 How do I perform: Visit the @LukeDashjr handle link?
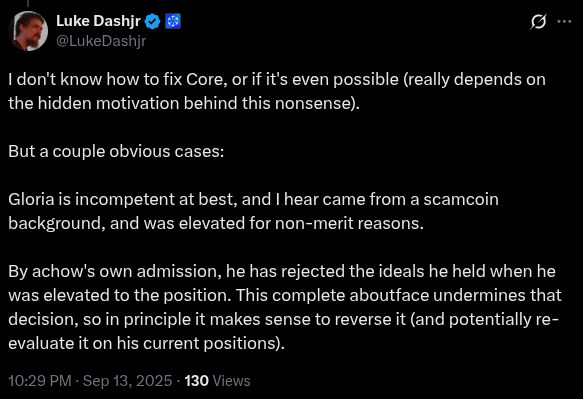tap(101, 41)
